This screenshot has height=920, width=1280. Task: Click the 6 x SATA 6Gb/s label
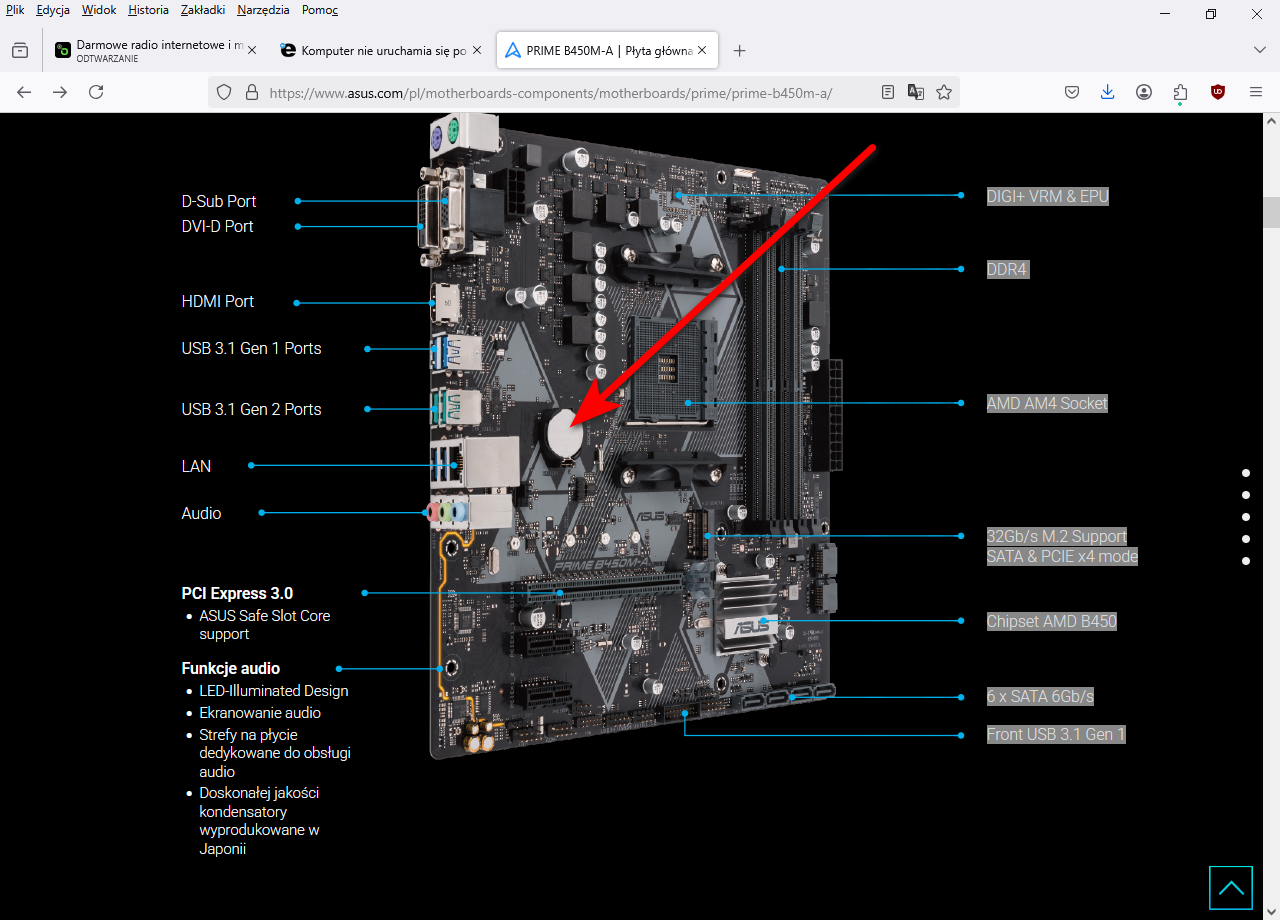[1040, 696]
